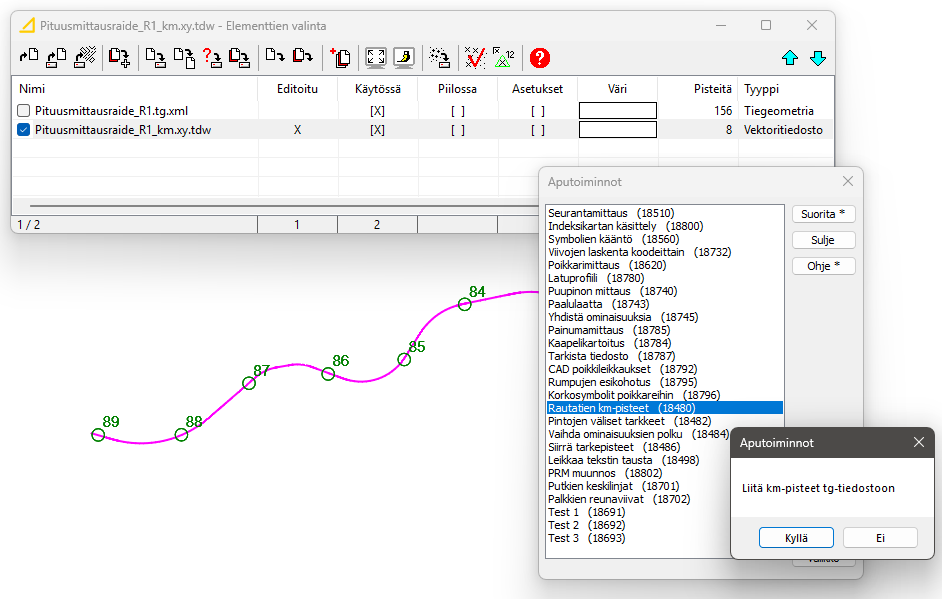Toggle Piilossa brackets for Pituusmittausraide_R1.tg.xml
The image size is (942, 599).
[x=457, y=111]
